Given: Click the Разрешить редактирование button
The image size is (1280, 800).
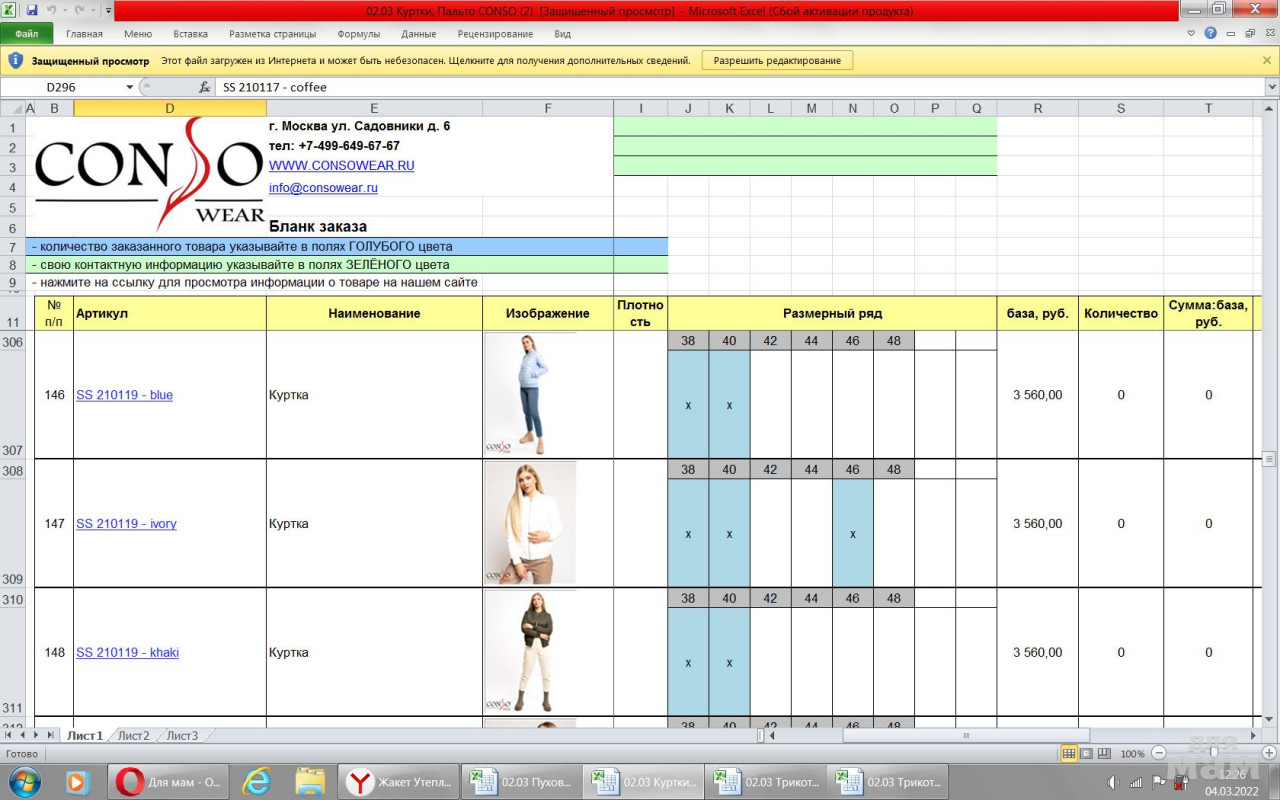Looking at the screenshot, I should coord(778,60).
